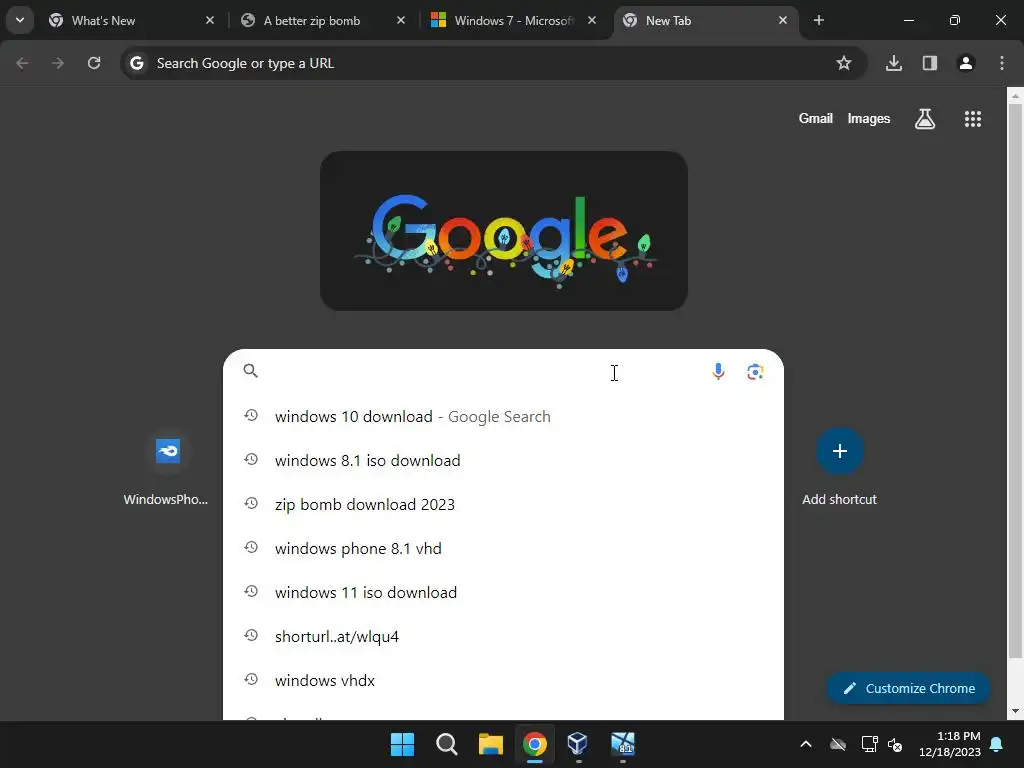The height and width of the screenshot is (768, 1024).
Task: Select suggestion windows vhdx
Action: pyautogui.click(x=504, y=680)
